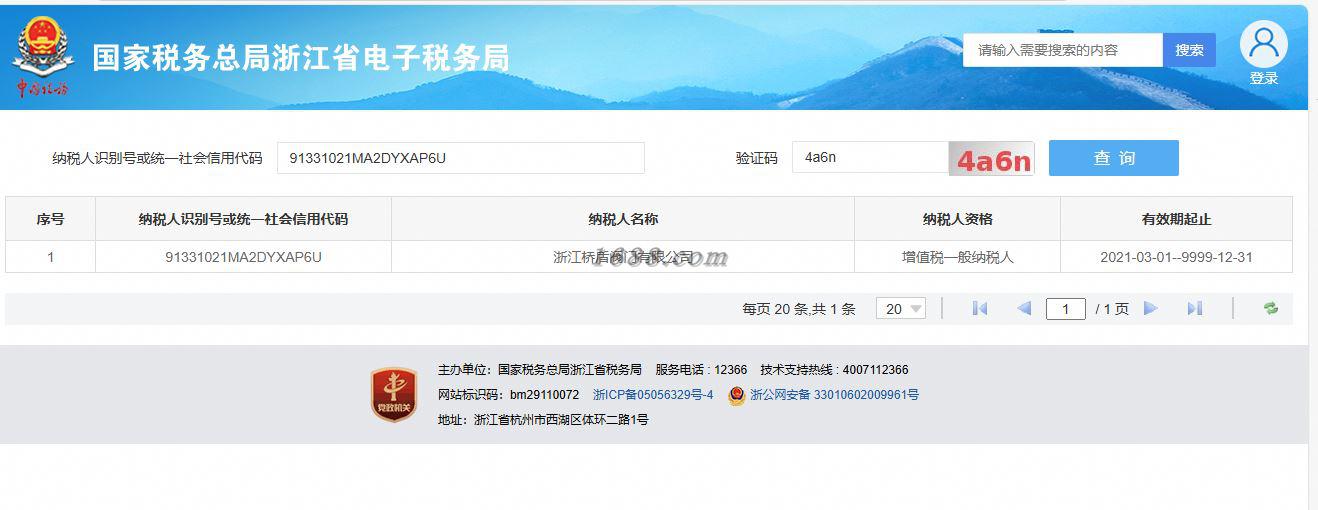Go to first page of results
Screen dimensions: 1318x510
980,309
